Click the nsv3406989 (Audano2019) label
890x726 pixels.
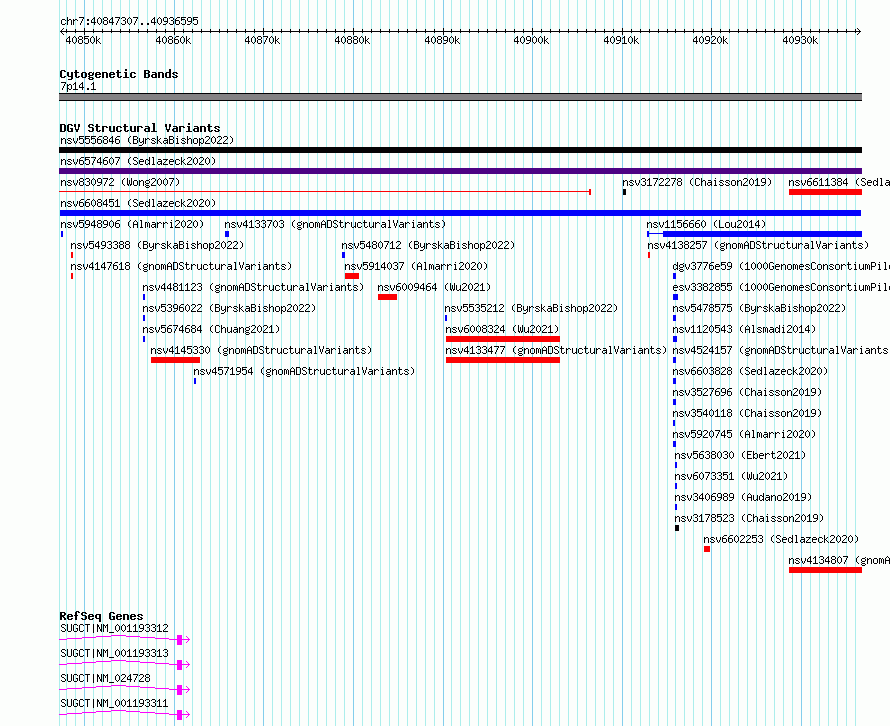pyautogui.click(x=743, y=497)
